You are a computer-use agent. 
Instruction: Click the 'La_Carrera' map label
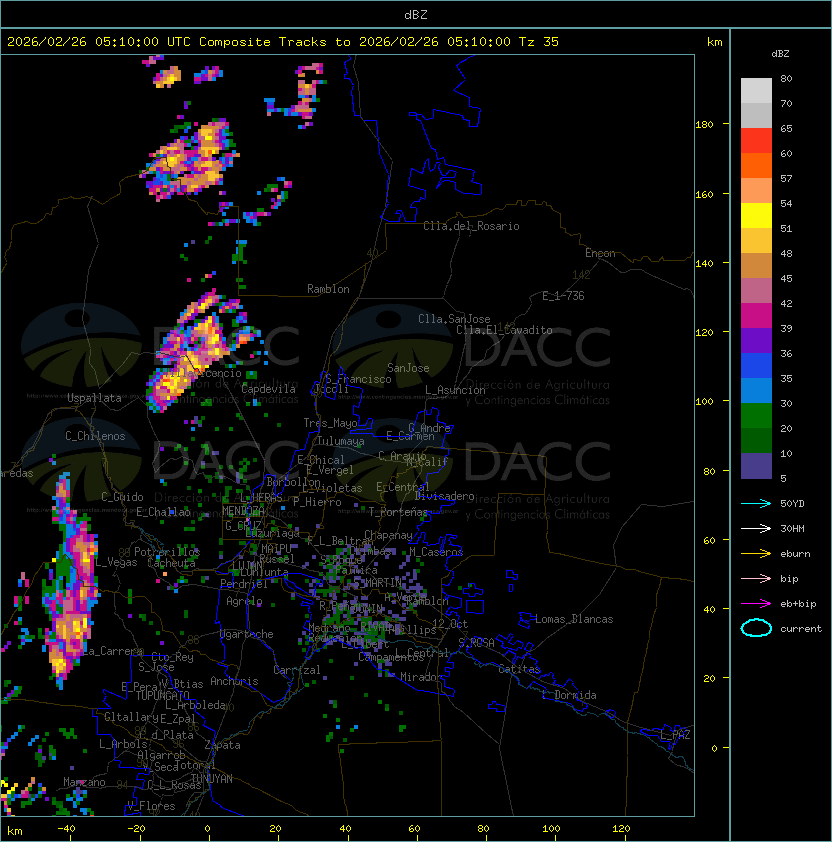click(x=112, y=651)
